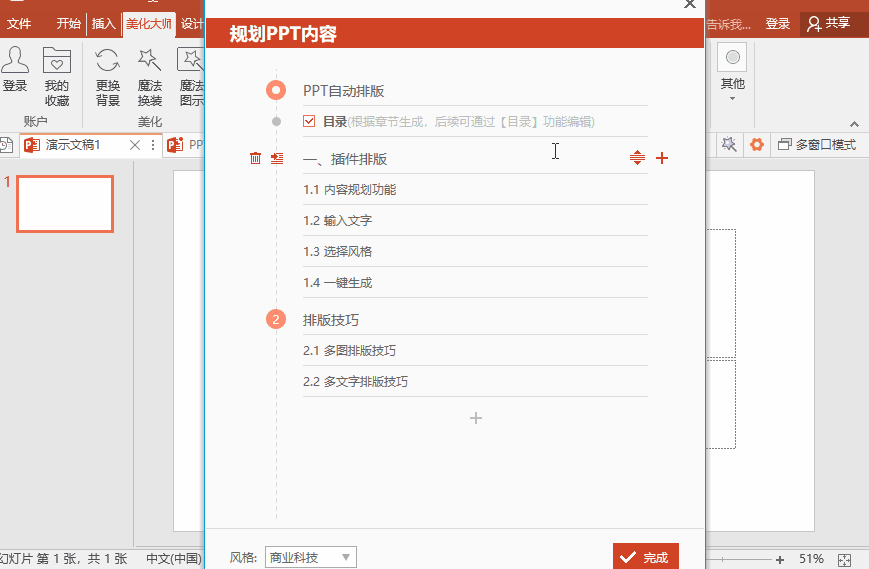Edit the 排版技巧 chapter title
This screenshot has height=569, width=869.
coord(475,320)
